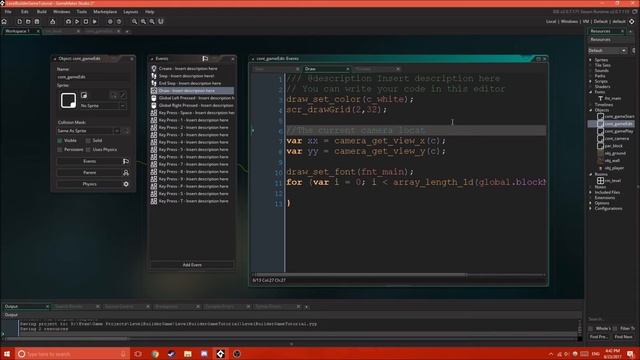Collapse the Rooms resource folder
Image resolution: width=640 pixels, height=360 pixels.
point(591,174)
